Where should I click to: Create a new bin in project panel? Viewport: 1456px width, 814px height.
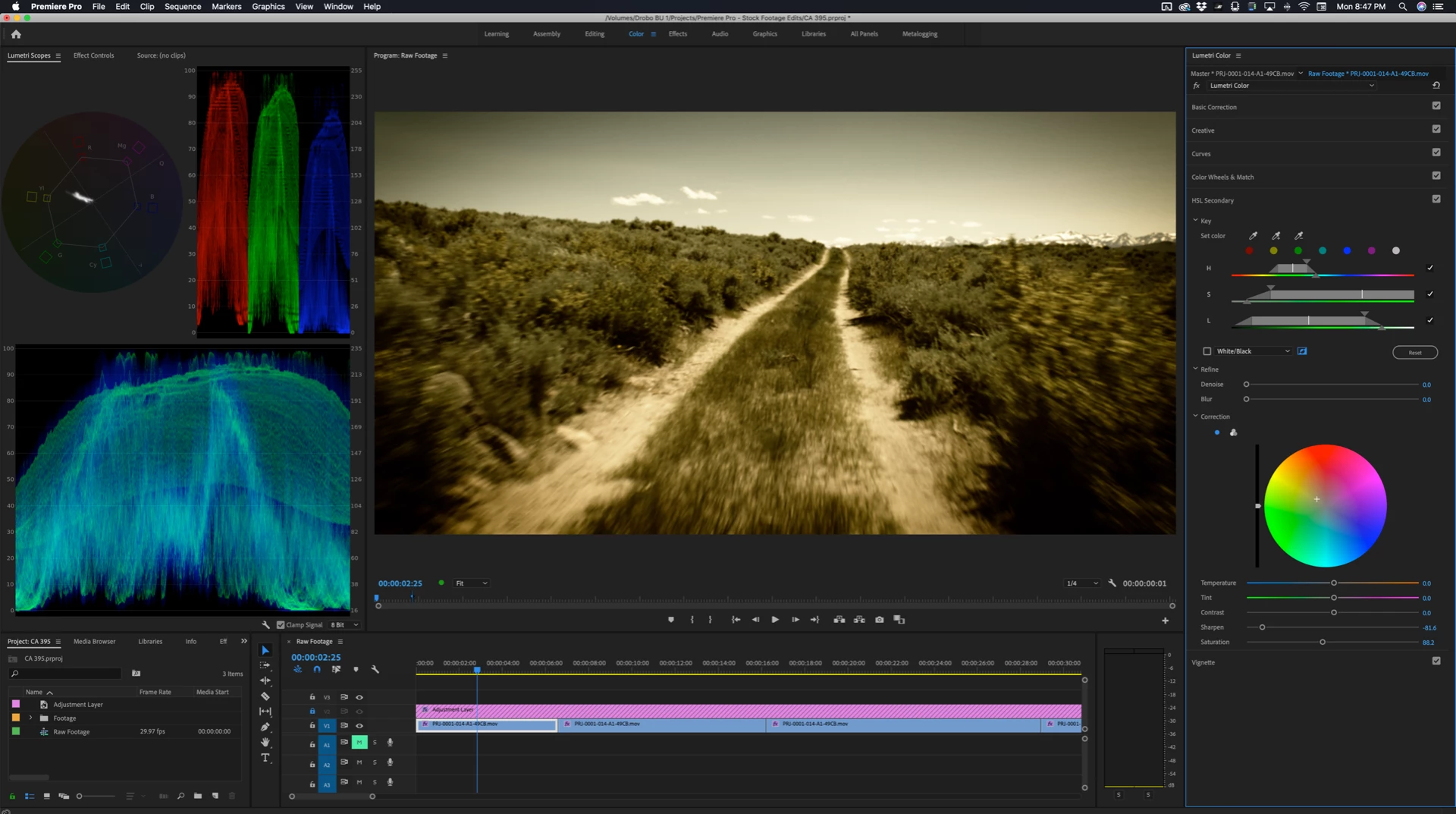(x=198, y=796)
